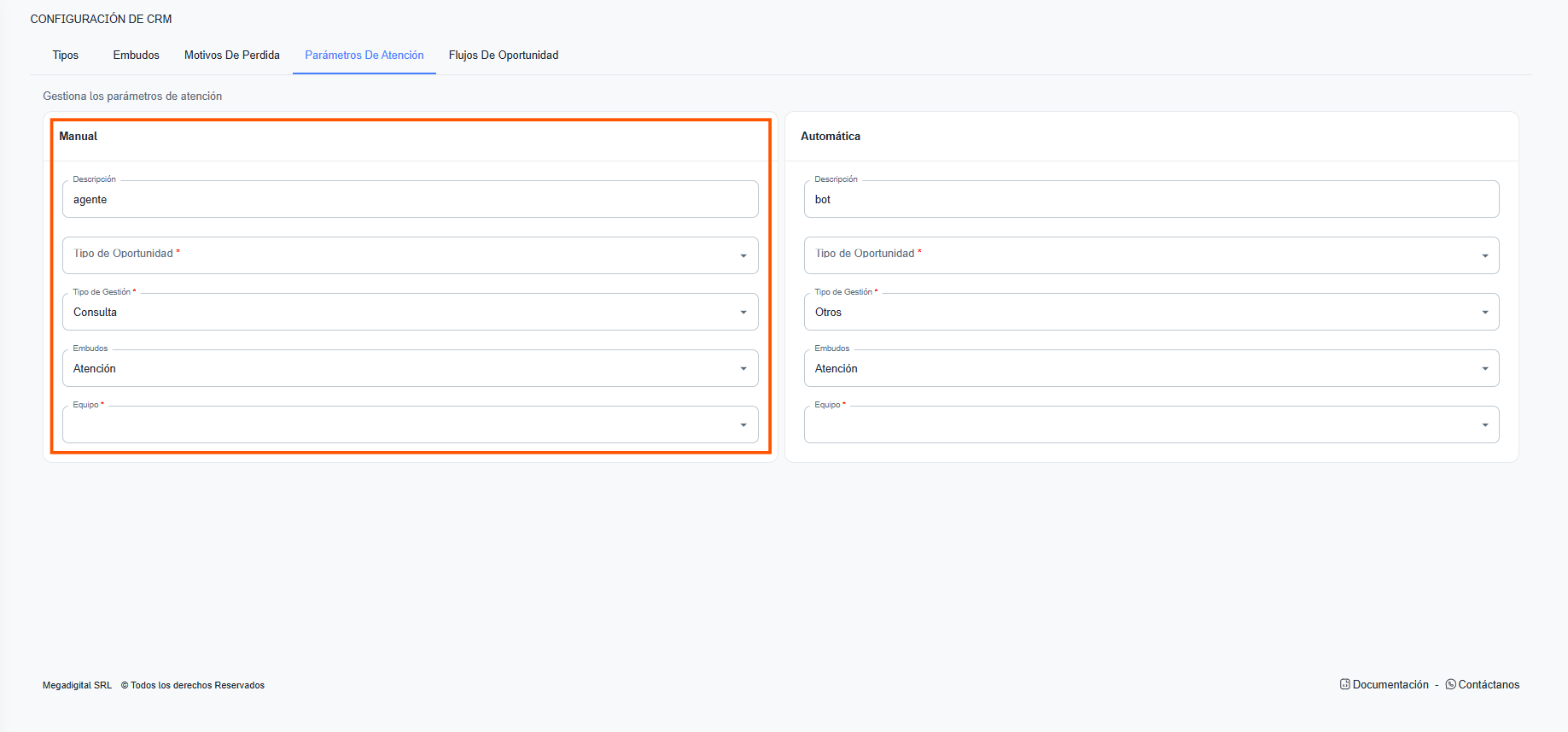
Task: Open the Automática Equipo dropdown
Action: point(1151,425)
